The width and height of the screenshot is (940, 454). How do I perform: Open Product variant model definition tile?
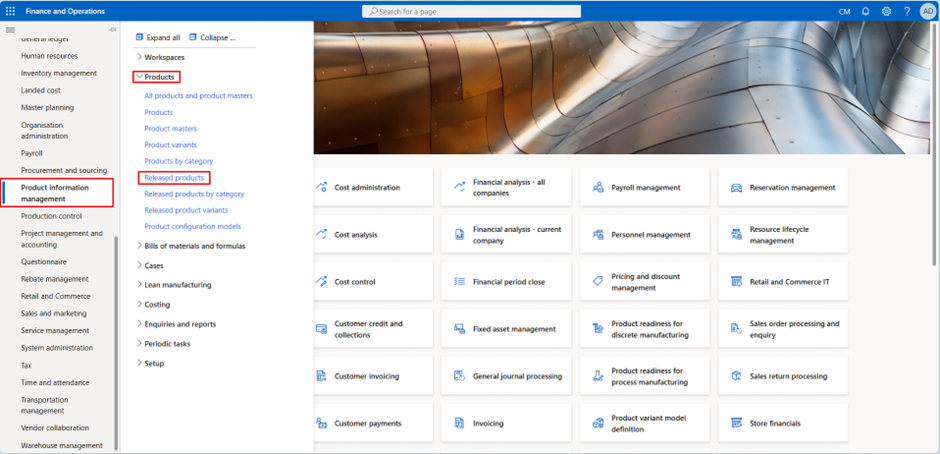point(644,423)
